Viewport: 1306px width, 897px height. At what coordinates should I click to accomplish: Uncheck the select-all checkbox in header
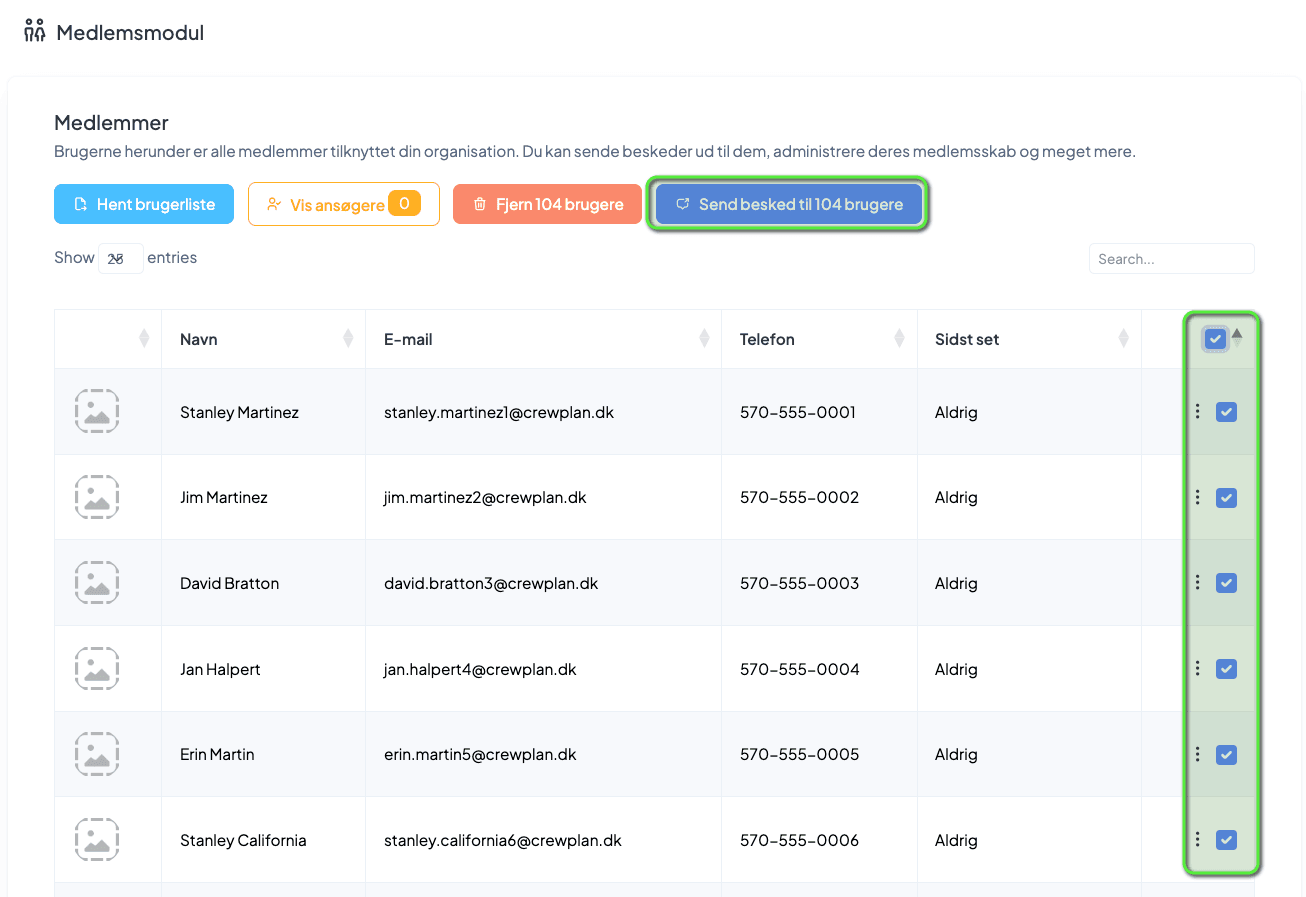1215,340
